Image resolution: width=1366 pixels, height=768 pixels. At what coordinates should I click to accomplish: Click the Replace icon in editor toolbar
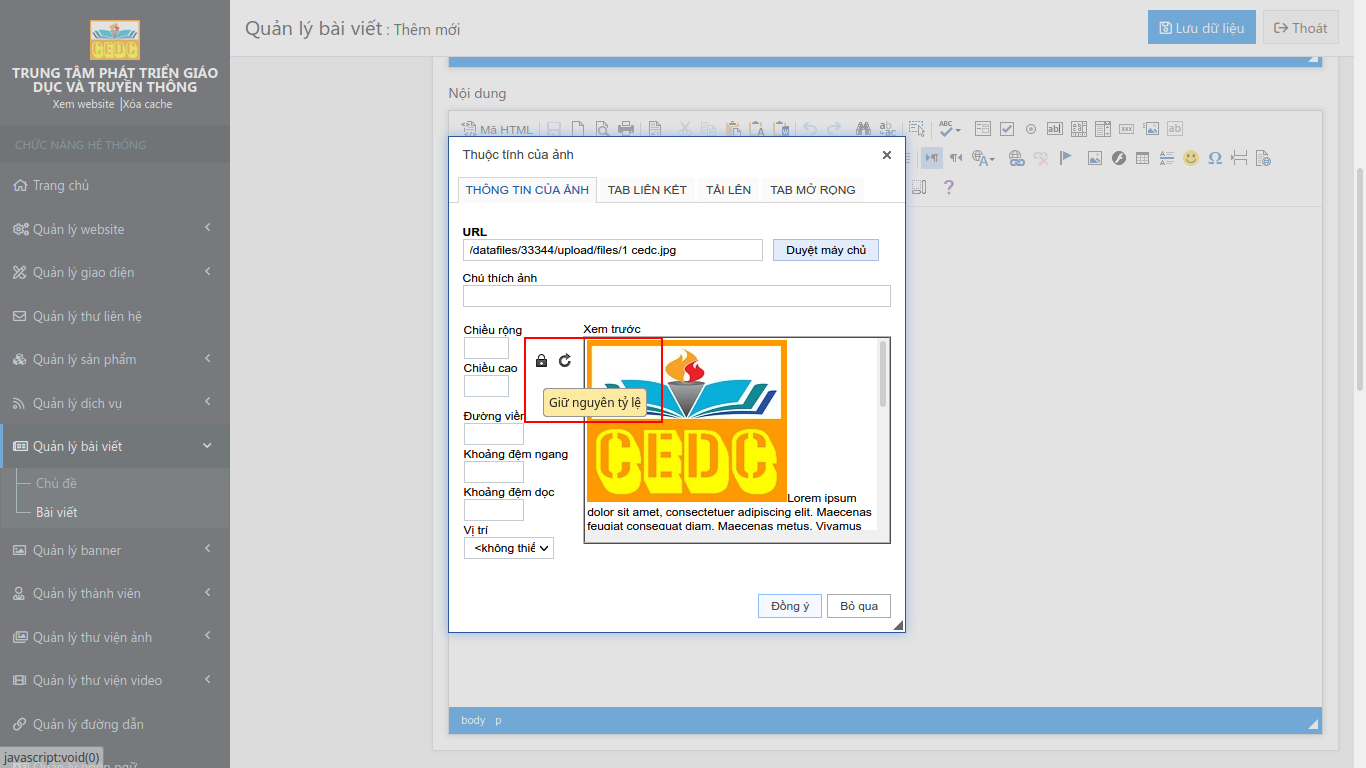887,129
